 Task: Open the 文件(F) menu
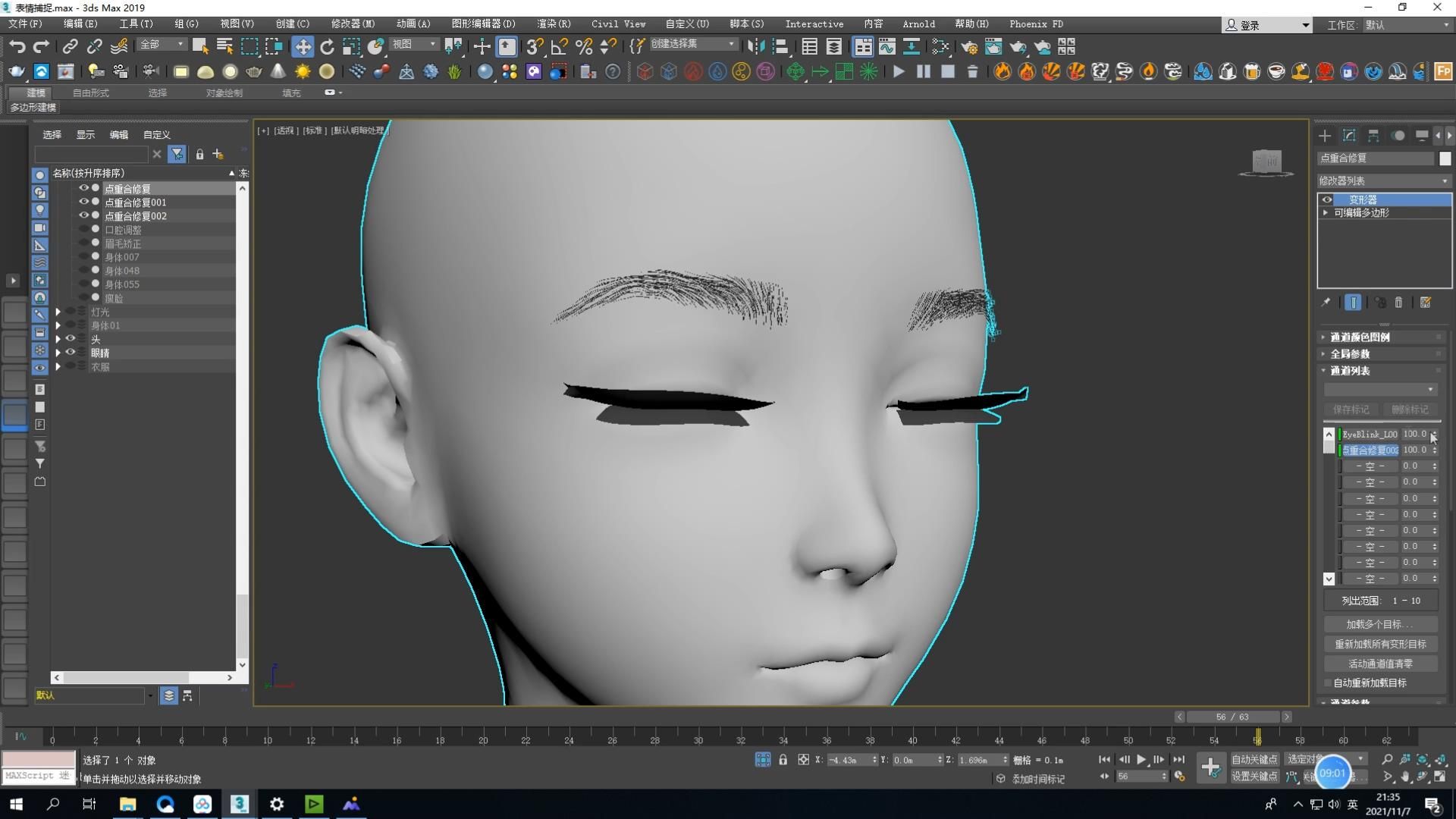25,24
